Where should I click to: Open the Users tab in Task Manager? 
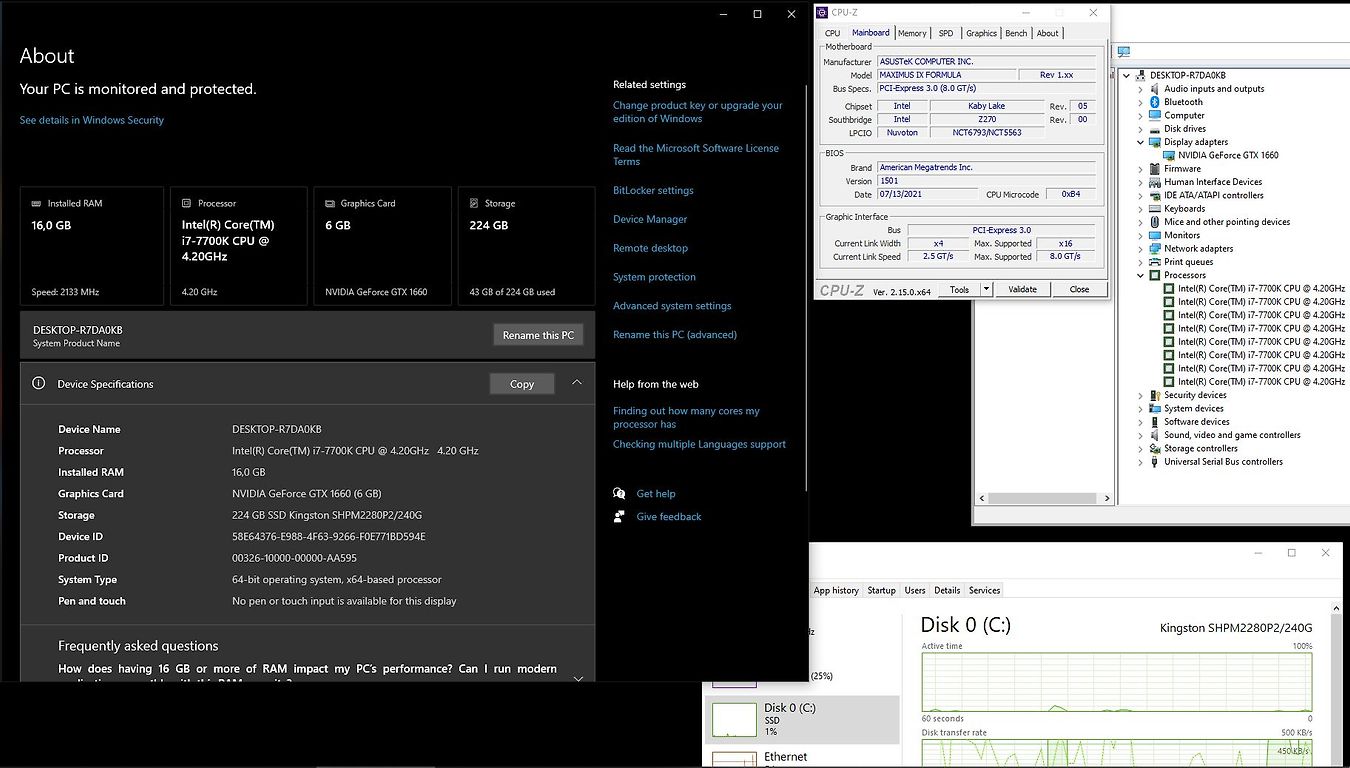click(915, 590)
